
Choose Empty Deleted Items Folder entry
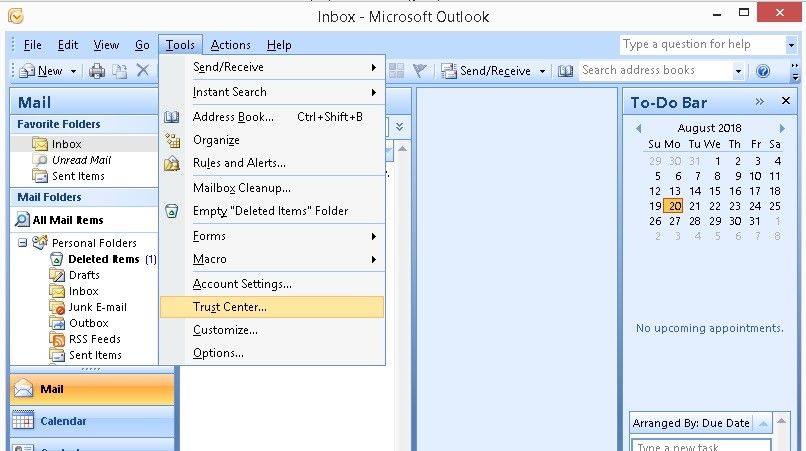[x=272, y=211]
